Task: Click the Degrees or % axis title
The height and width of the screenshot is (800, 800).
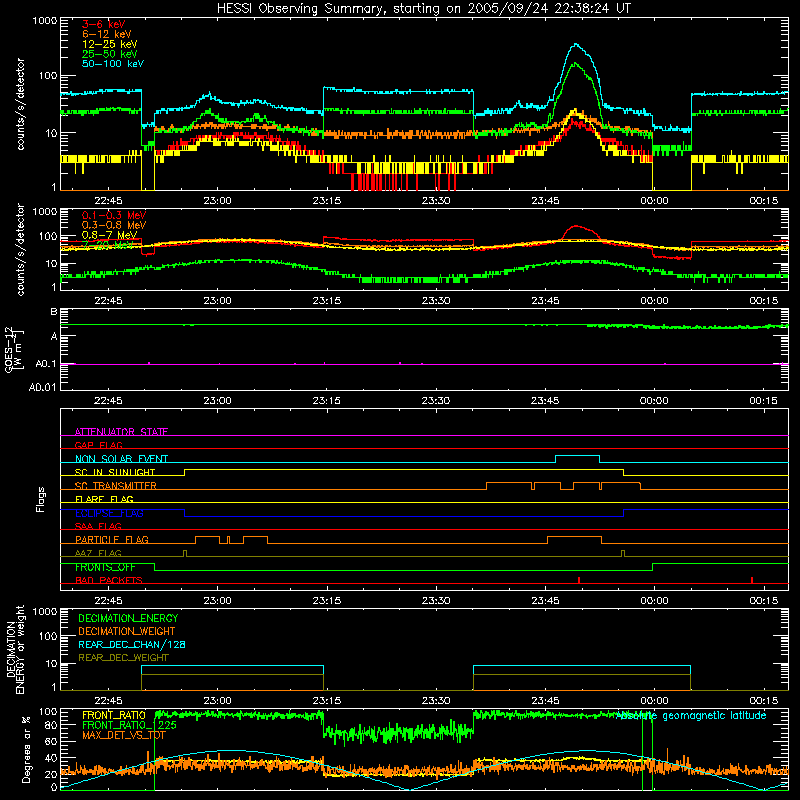Action: click(x=27, y=749)
